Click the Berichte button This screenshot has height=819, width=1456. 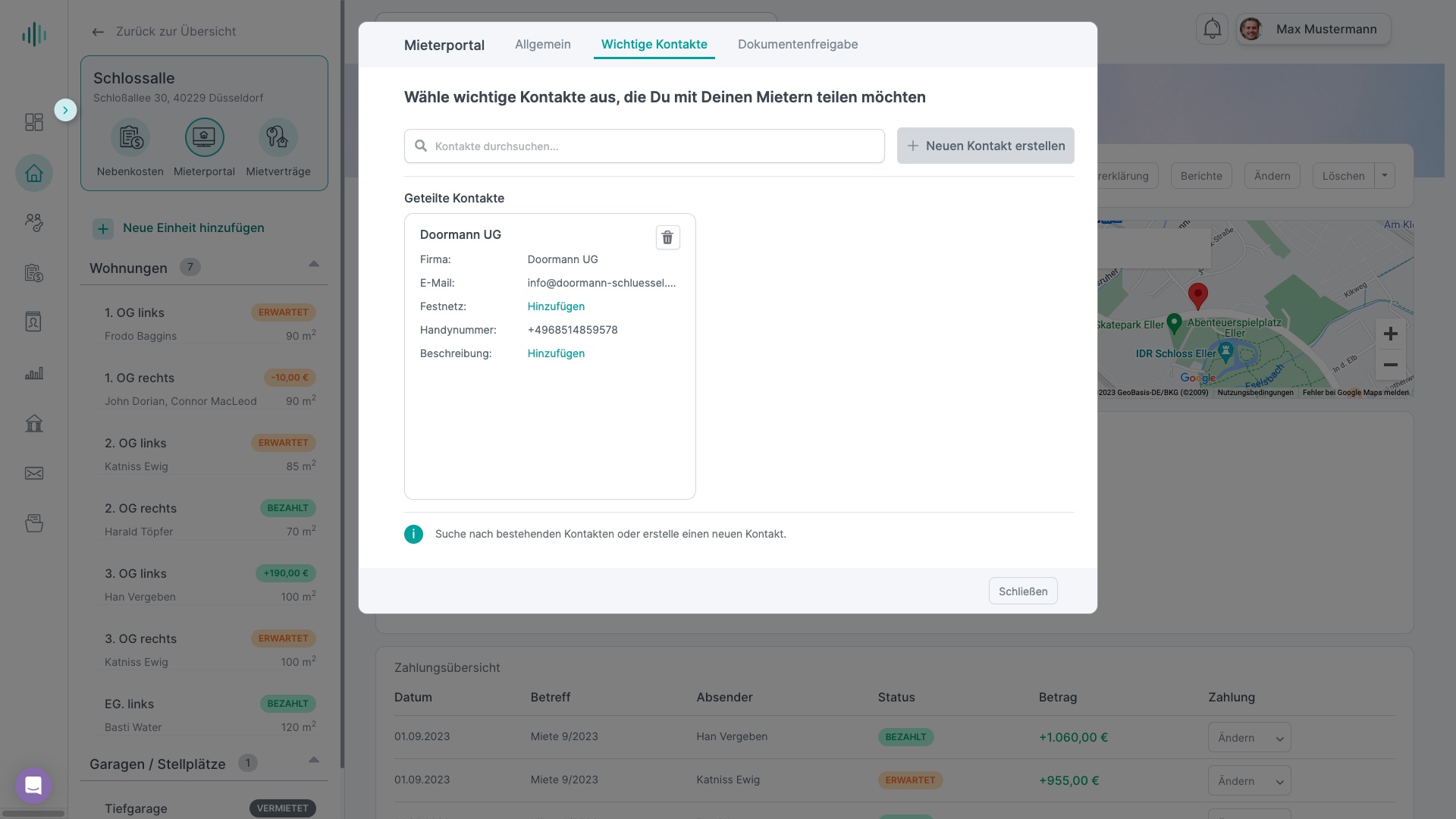coord(1201,176)
